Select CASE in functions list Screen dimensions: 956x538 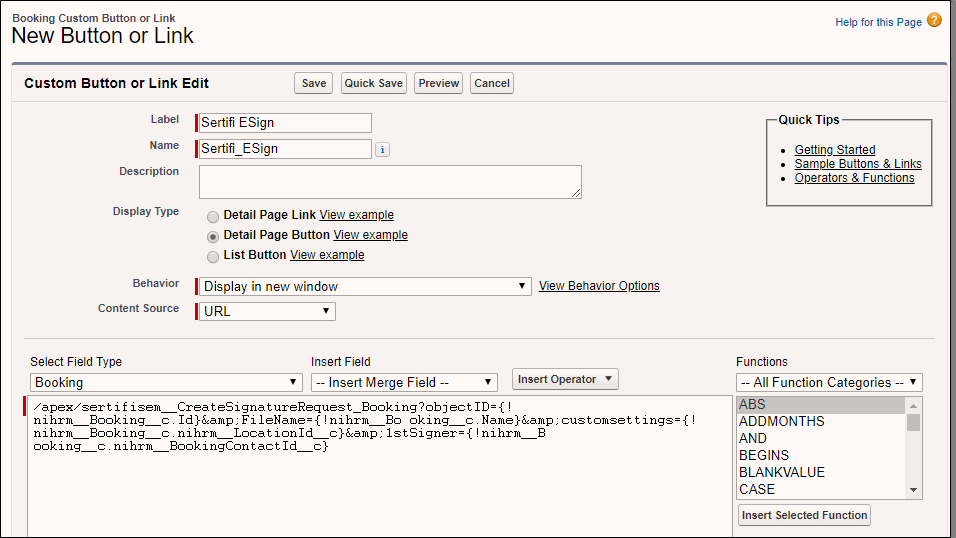(x=821, y=490)
